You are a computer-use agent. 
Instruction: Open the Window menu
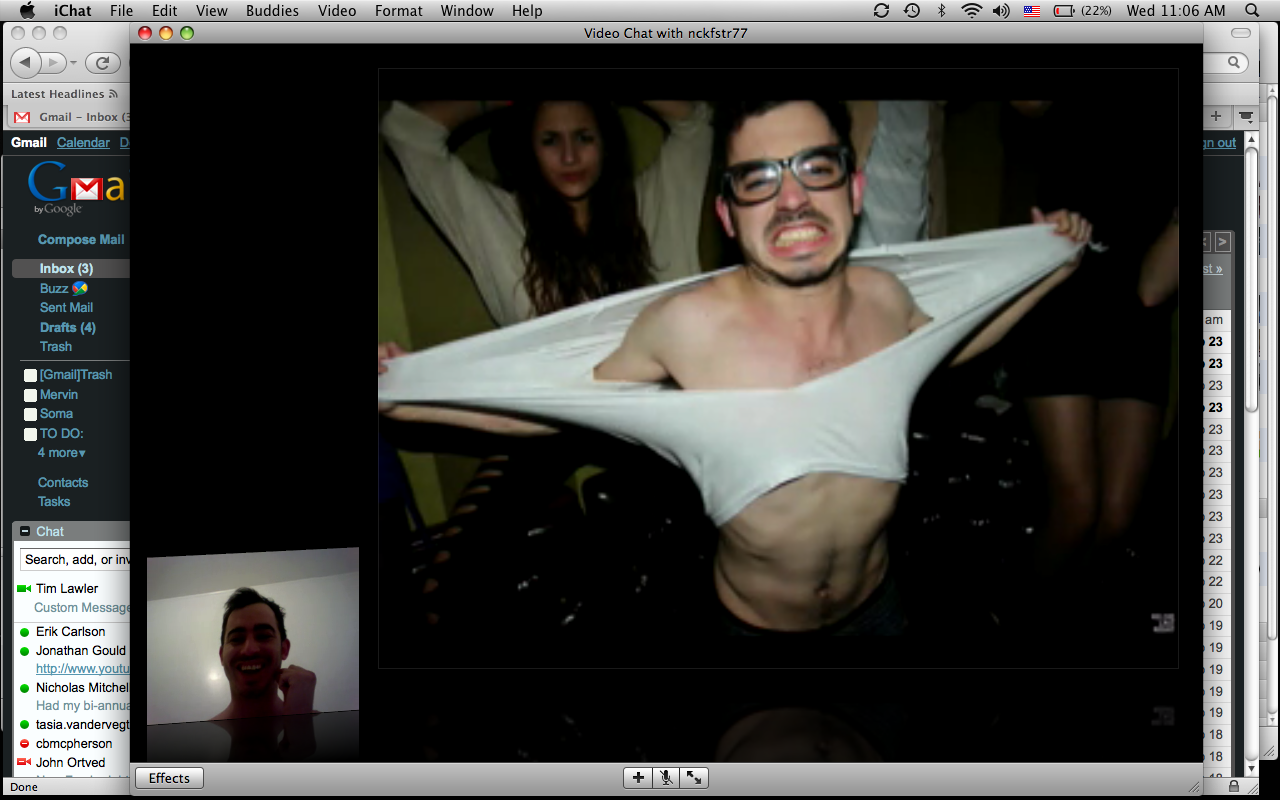pyautogui.click(x=467, y=11)
